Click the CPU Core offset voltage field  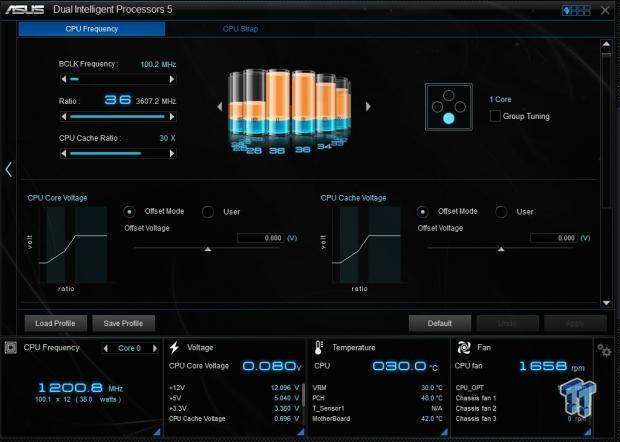pos(260,238)
